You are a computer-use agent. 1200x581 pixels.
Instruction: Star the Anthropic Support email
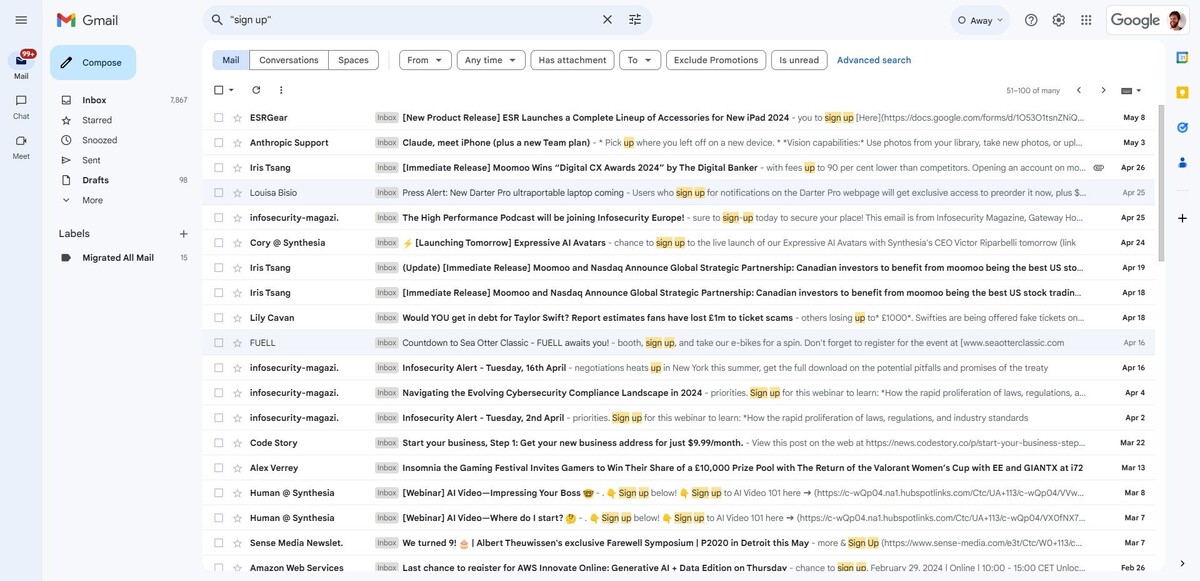click(238, 143)
